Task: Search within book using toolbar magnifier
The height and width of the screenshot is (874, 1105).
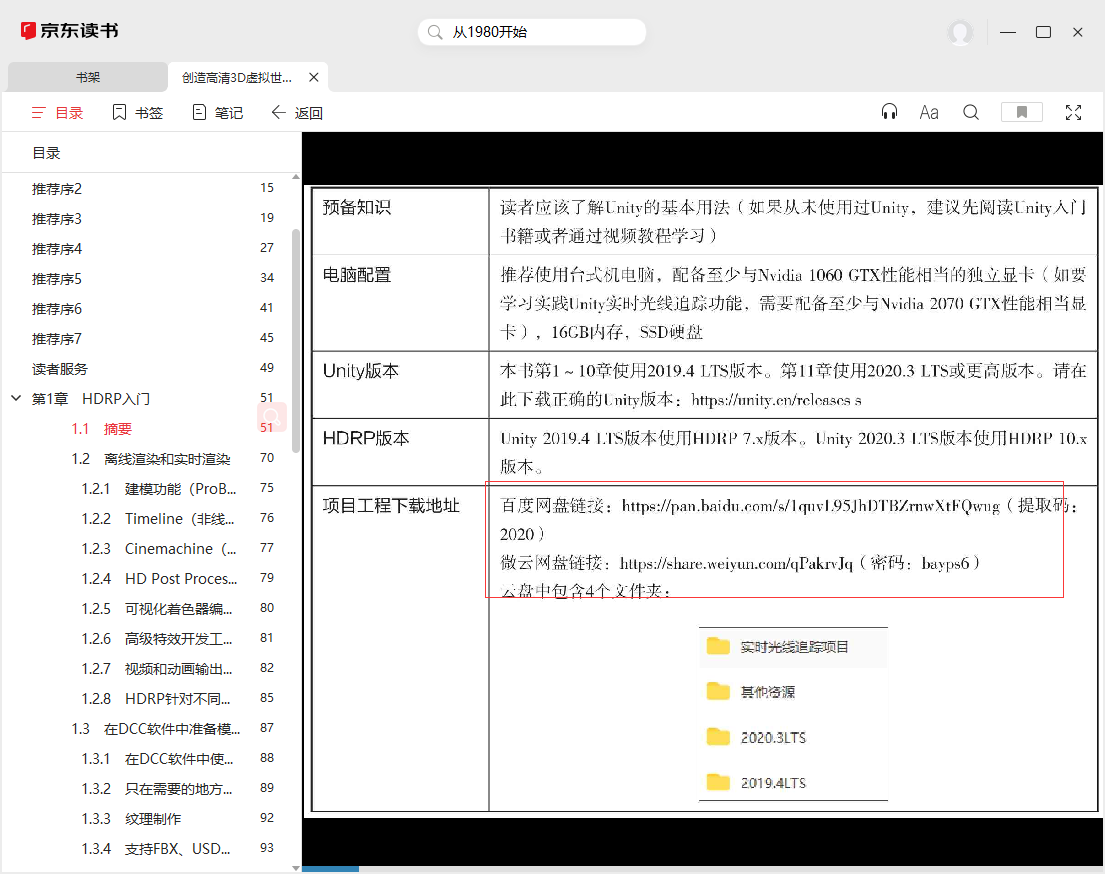Action: (971, 112)
